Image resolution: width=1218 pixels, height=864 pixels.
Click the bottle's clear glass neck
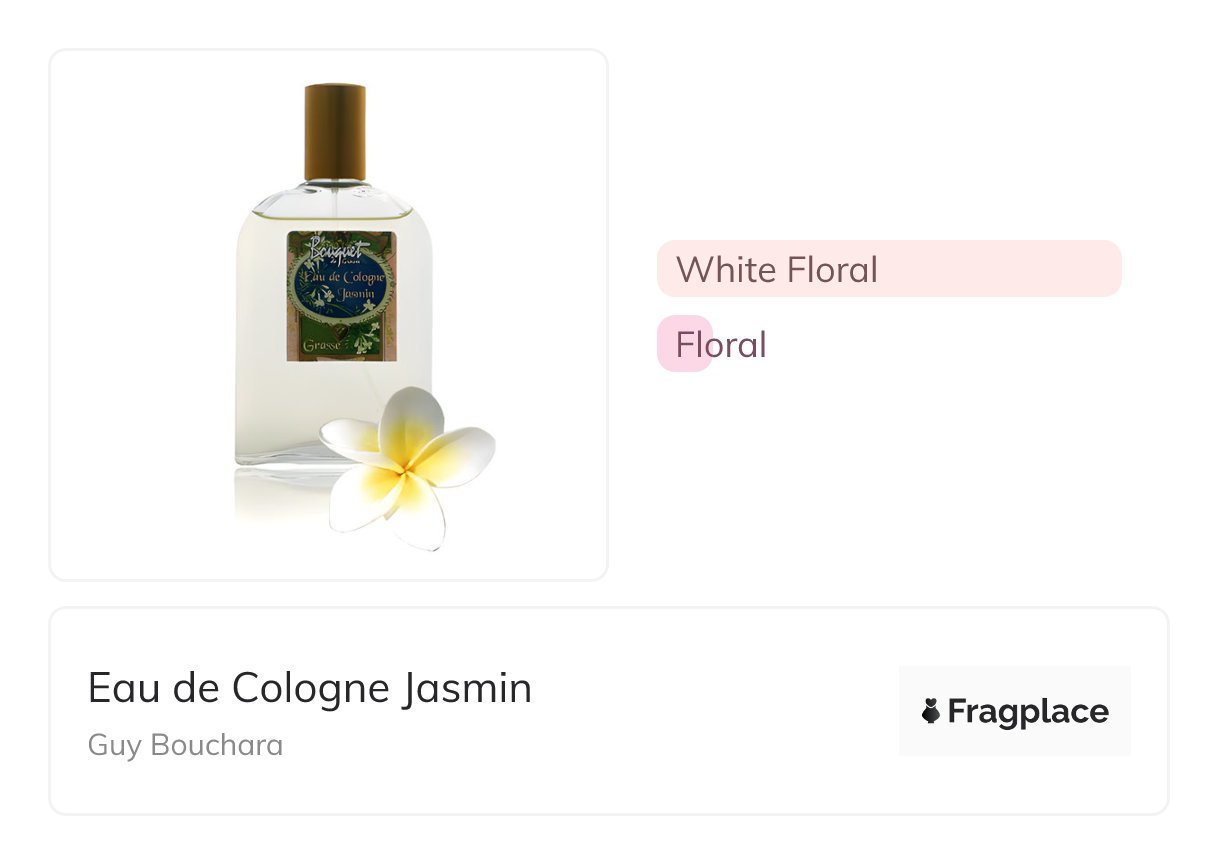[335, 186]
